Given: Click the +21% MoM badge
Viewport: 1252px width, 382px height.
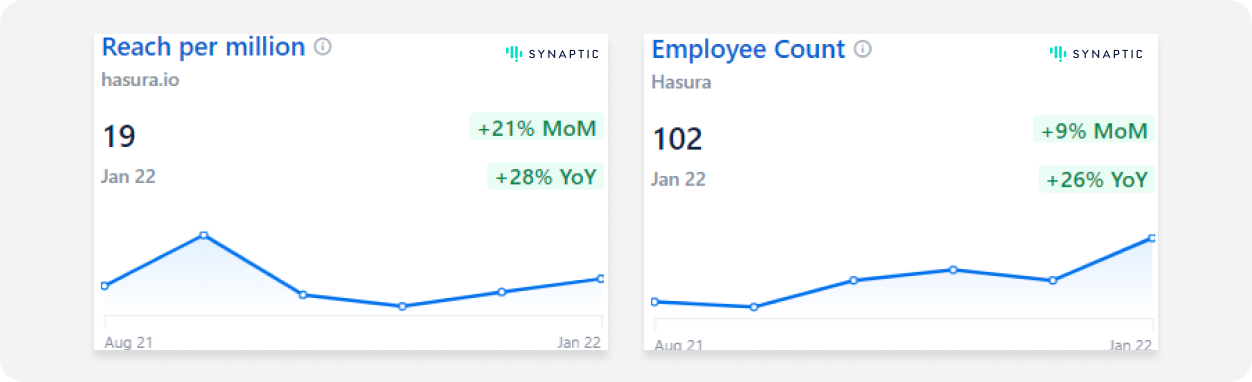Looking at the screenshot, I should pos(536,128).
